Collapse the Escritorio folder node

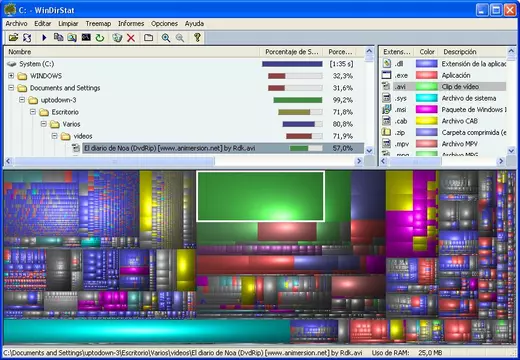(33, 112)
